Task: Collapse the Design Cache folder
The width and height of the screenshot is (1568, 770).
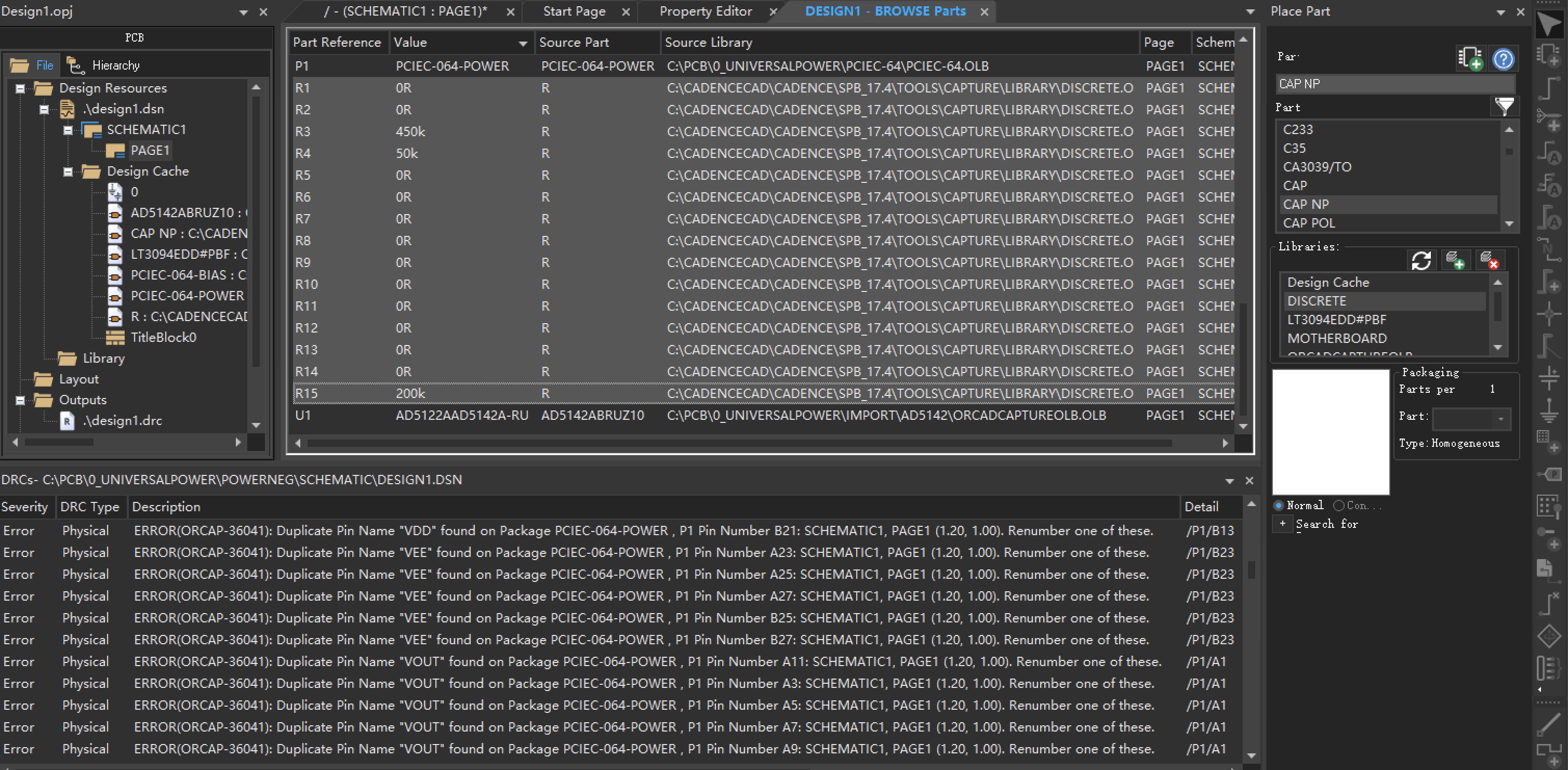Action: click(x=68, y=171)
